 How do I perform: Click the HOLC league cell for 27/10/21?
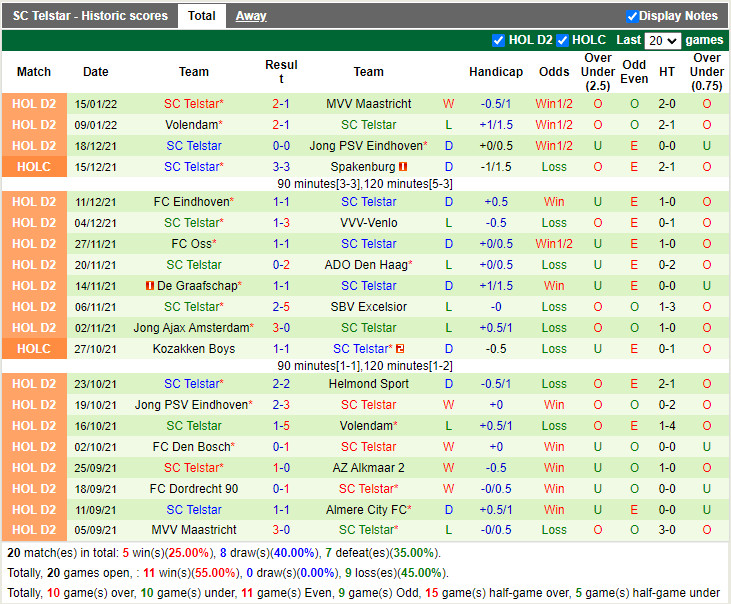click(x=34, y=348)
